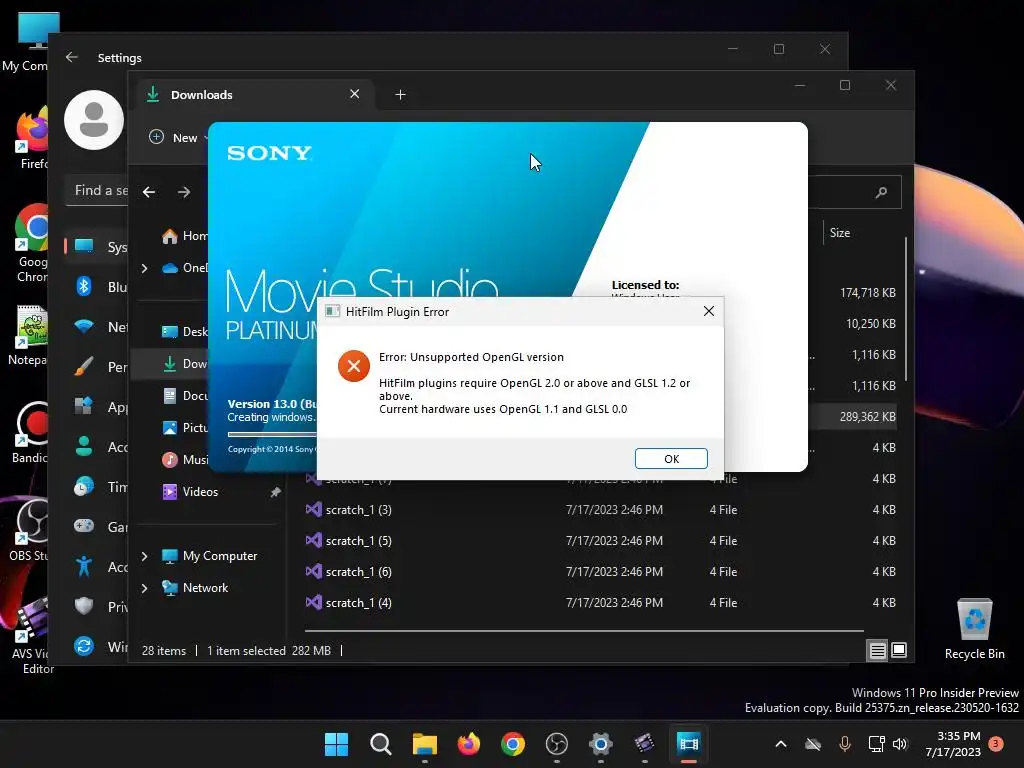1024x768 pixels.
Task: Open Network in the Settings sidebar
Action: 98,327
